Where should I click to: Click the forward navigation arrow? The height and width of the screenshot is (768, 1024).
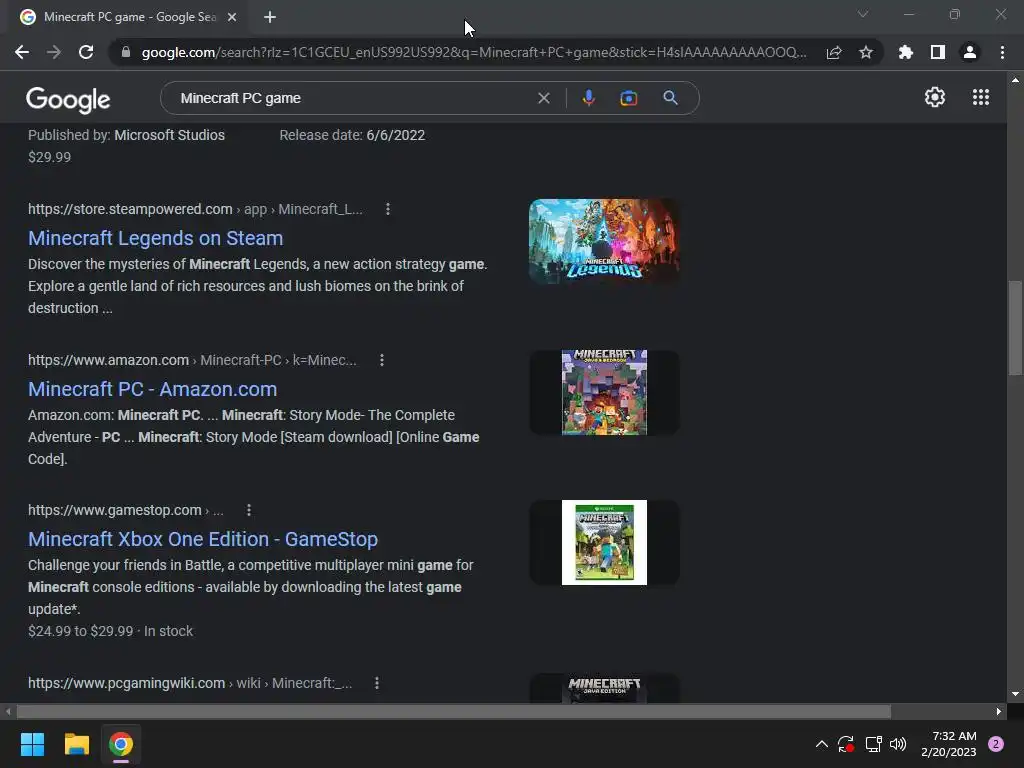pyautogui.click(x=54, y=52)
